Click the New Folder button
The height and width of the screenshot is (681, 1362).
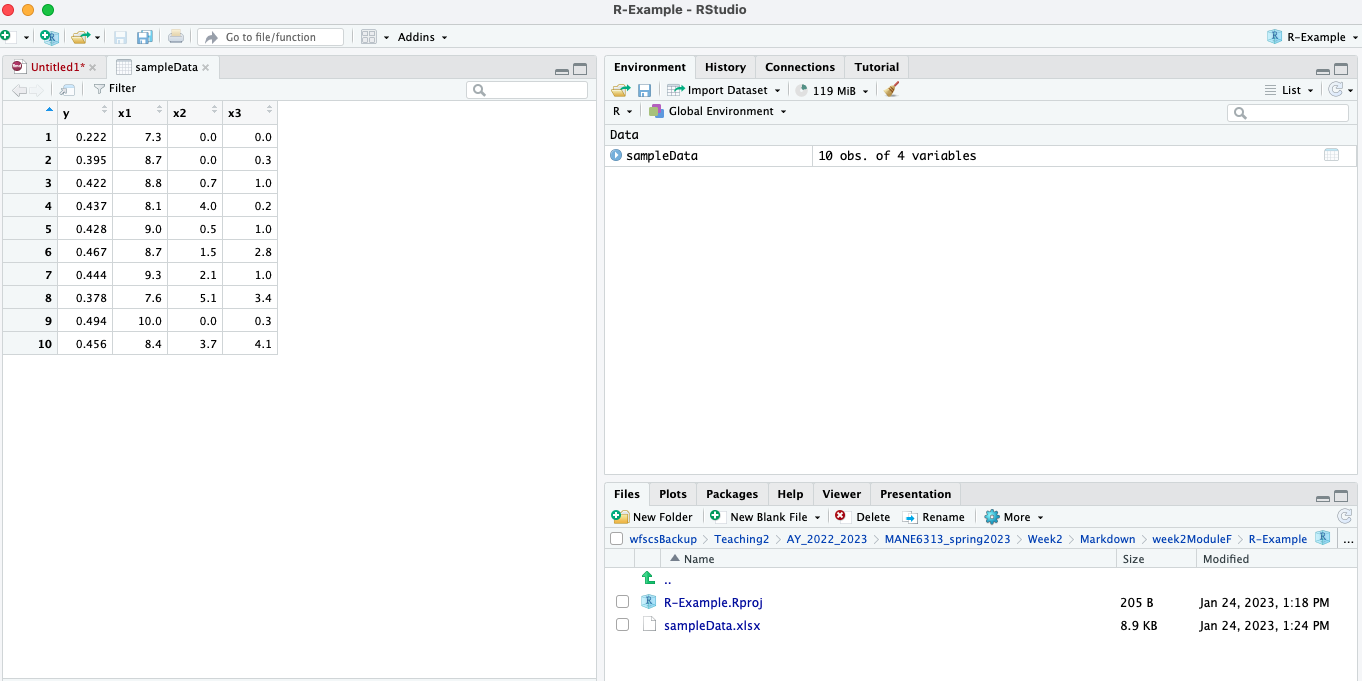pyautogui.click(x=653, y=516)
